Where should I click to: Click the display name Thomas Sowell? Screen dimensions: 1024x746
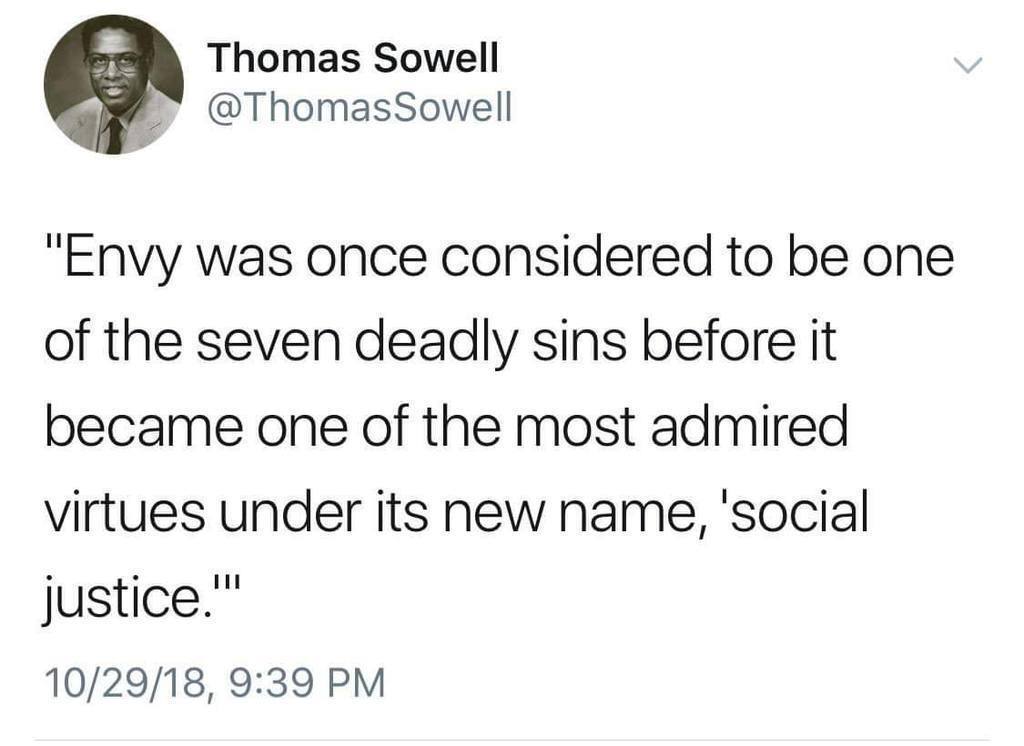pyautogui.click(x=353, y=57)
